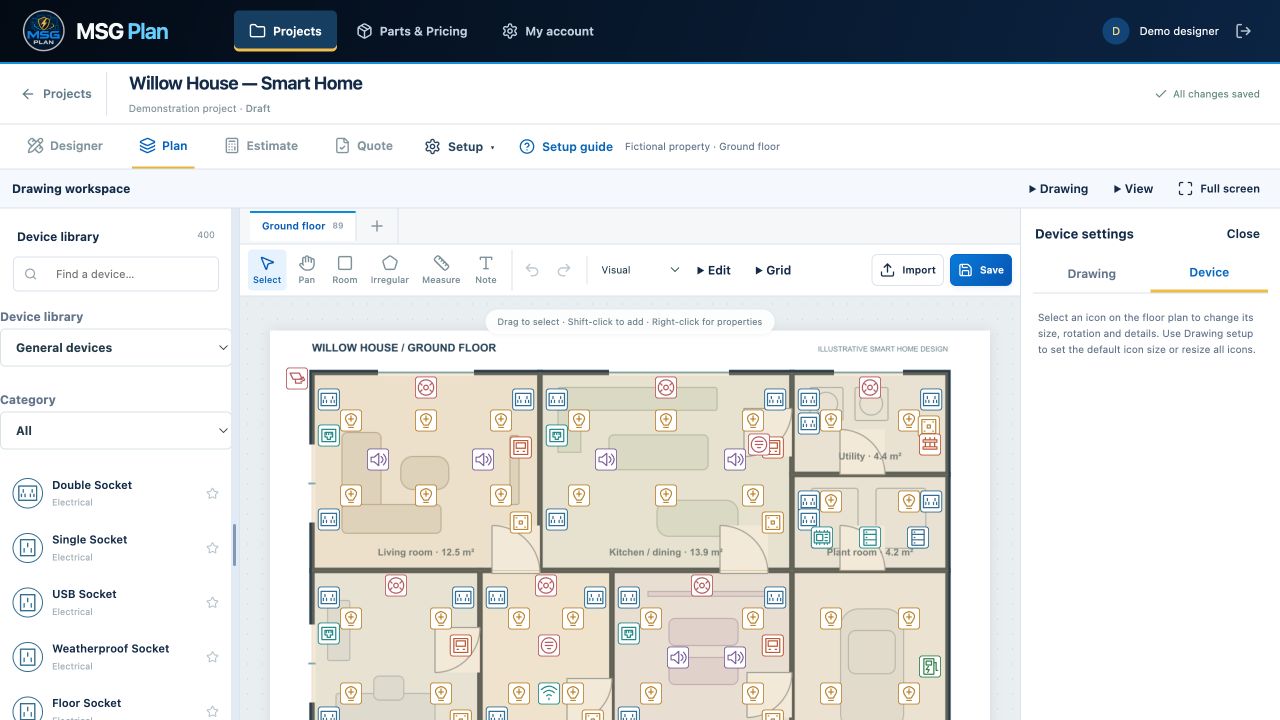The width and height of the screenshot is (1280, 720).
Task: Save the drawing
Action: click(981, 270)
